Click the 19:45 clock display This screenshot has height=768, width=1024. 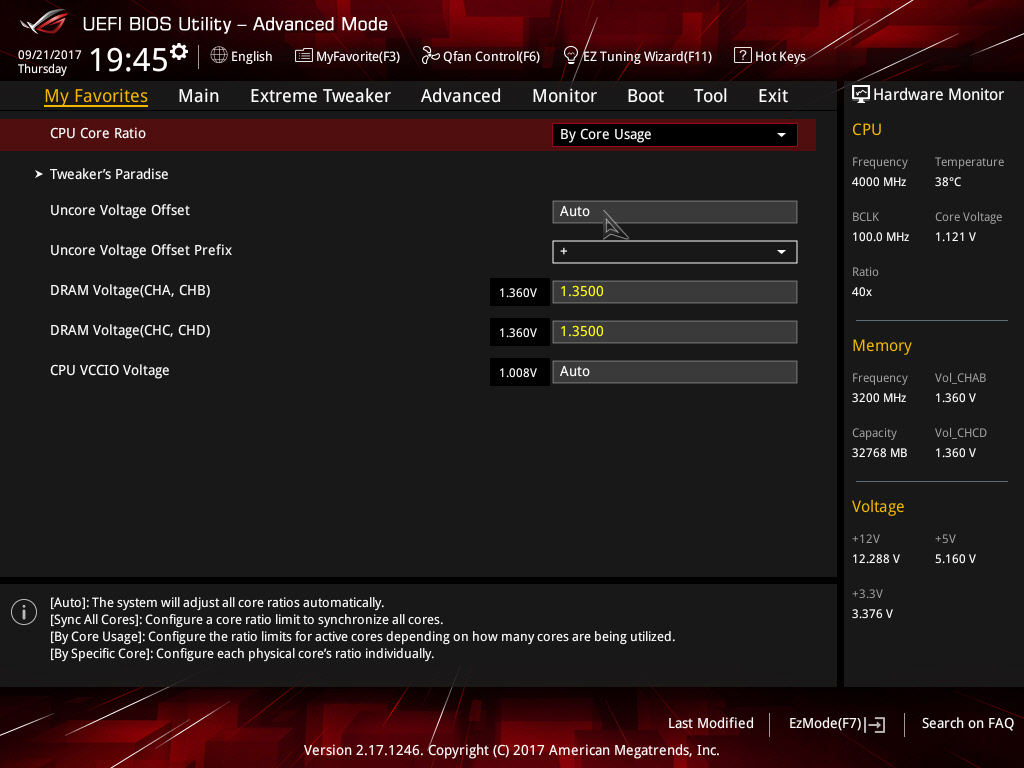129,59
